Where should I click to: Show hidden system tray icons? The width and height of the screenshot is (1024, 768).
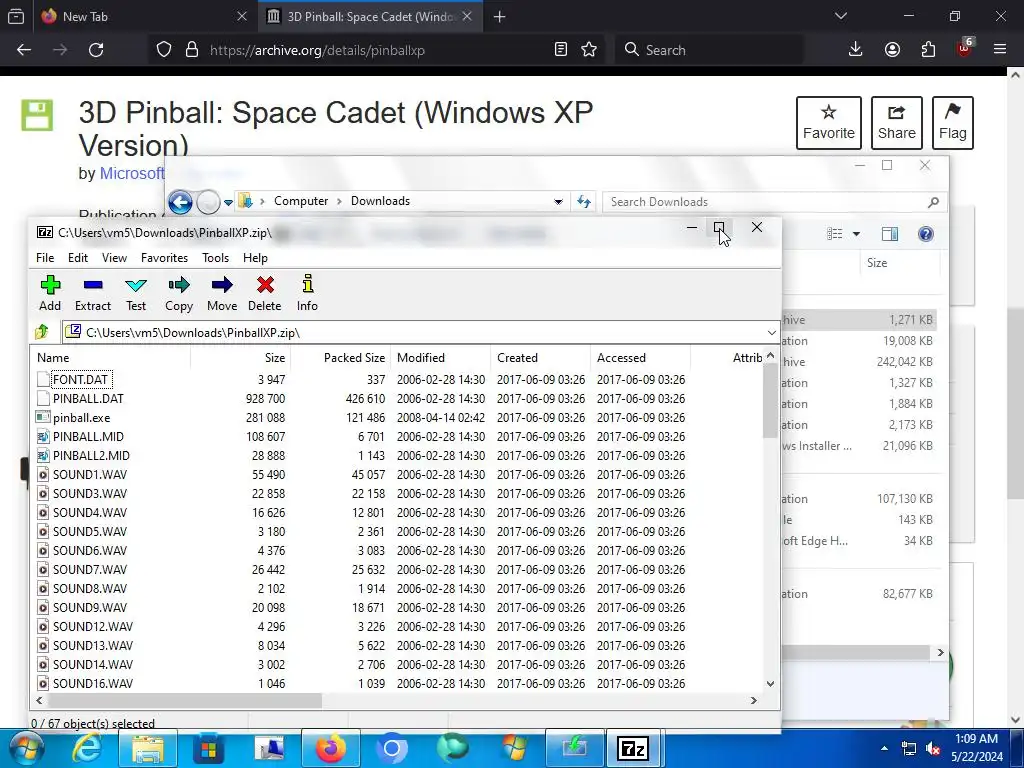[x=884, y=748]
